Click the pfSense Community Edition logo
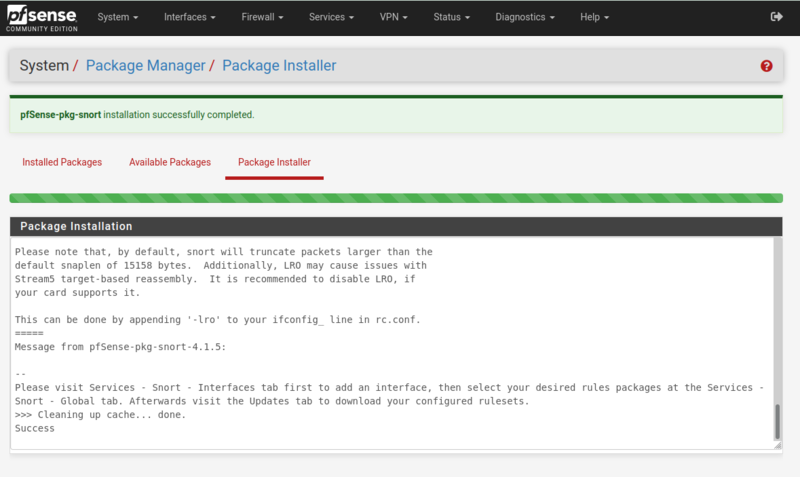 point(43,17)
